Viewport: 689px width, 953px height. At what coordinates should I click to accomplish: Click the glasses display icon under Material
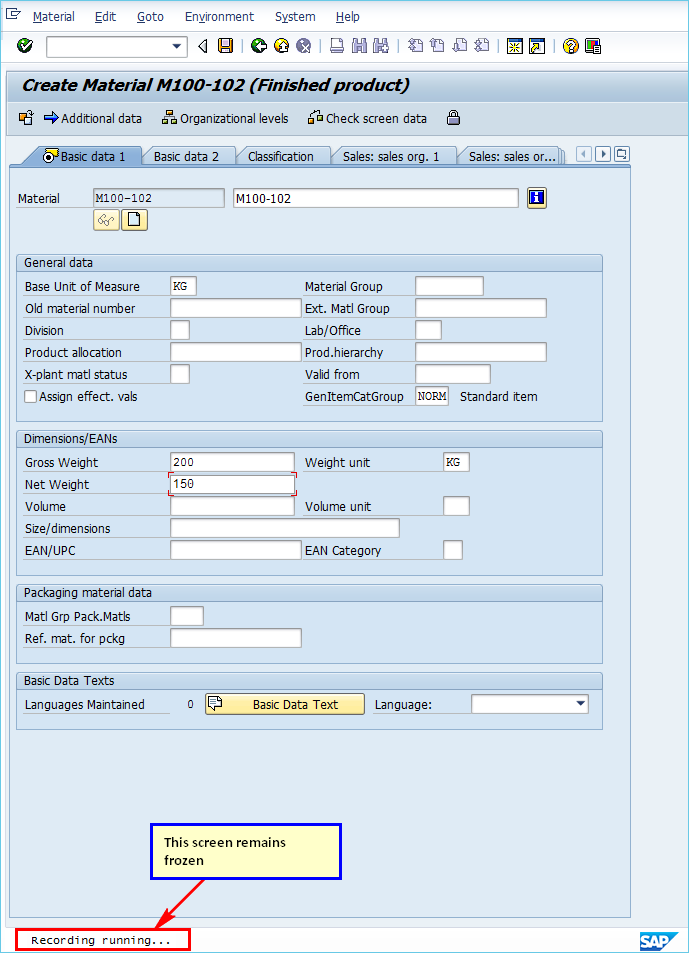106,220
